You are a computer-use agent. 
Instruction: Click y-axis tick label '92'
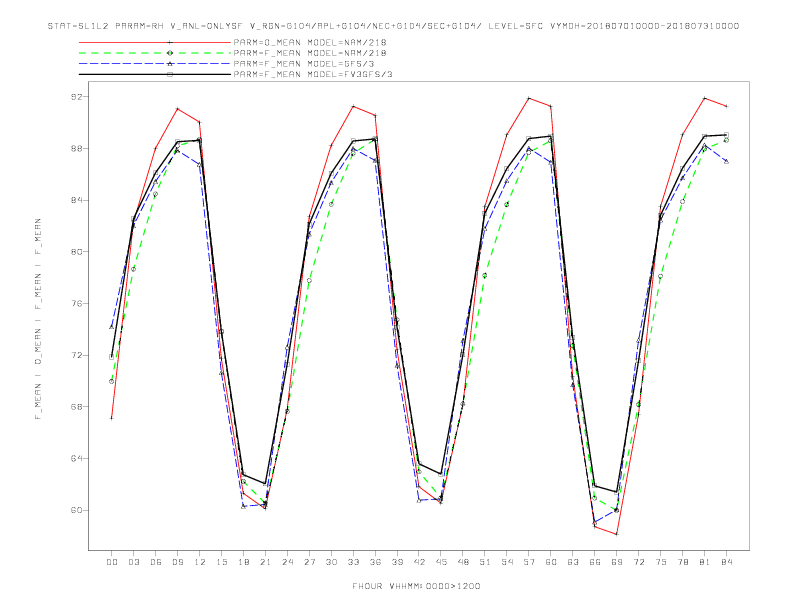(x=77, y=96)
